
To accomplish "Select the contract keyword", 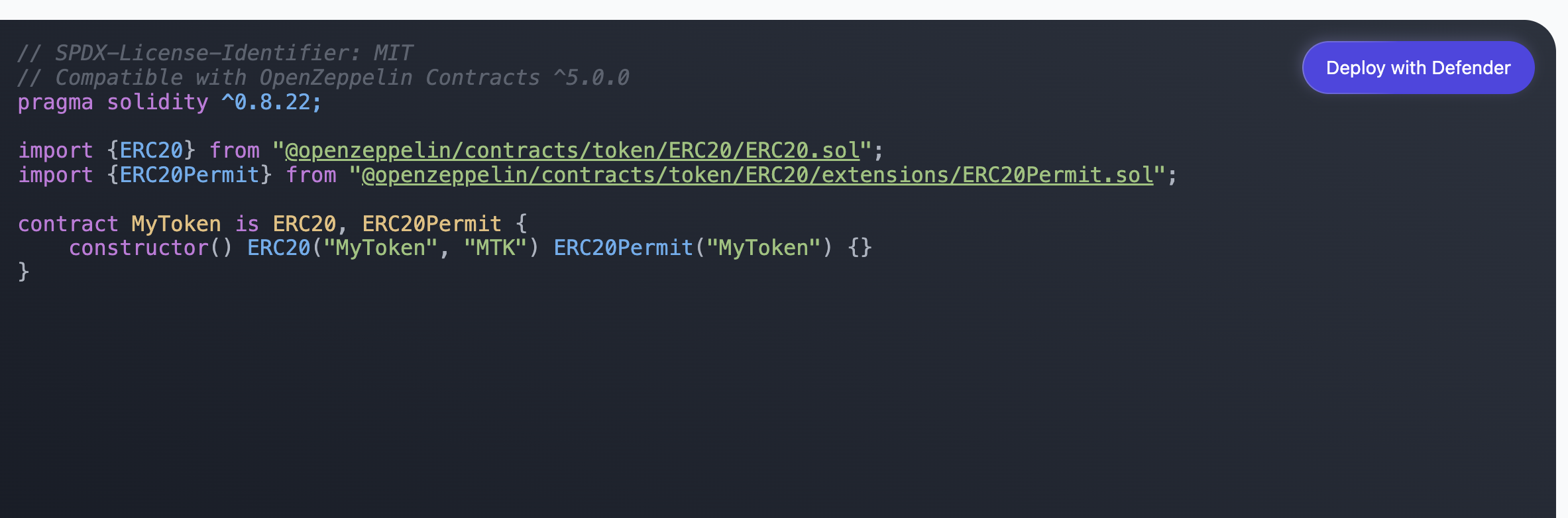I will point(68,223).
